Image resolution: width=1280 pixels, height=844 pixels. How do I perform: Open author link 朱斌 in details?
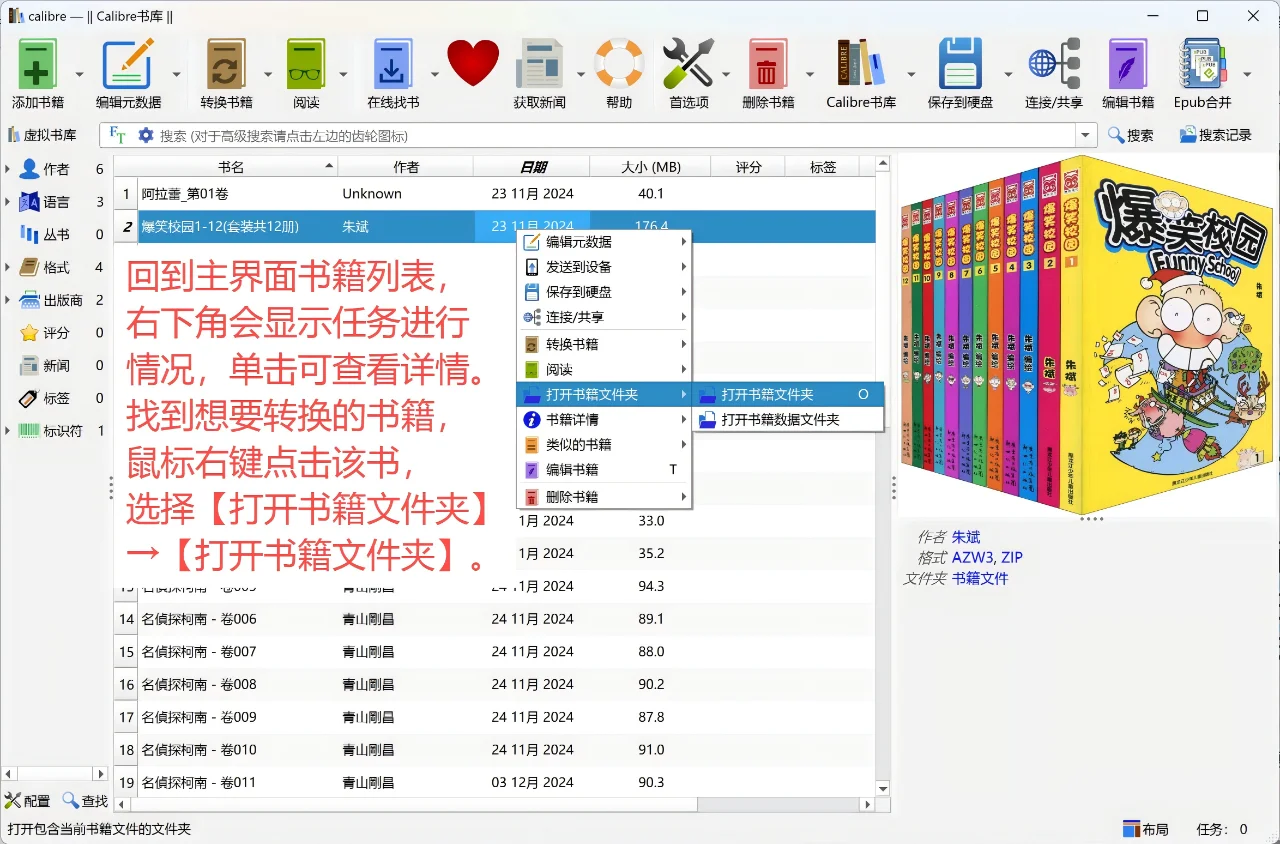tap(966, 537)
